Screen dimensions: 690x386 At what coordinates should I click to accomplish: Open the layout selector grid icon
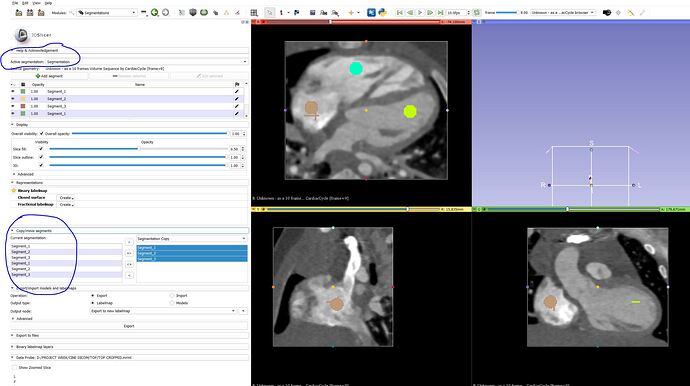click(x=254, y=13)
